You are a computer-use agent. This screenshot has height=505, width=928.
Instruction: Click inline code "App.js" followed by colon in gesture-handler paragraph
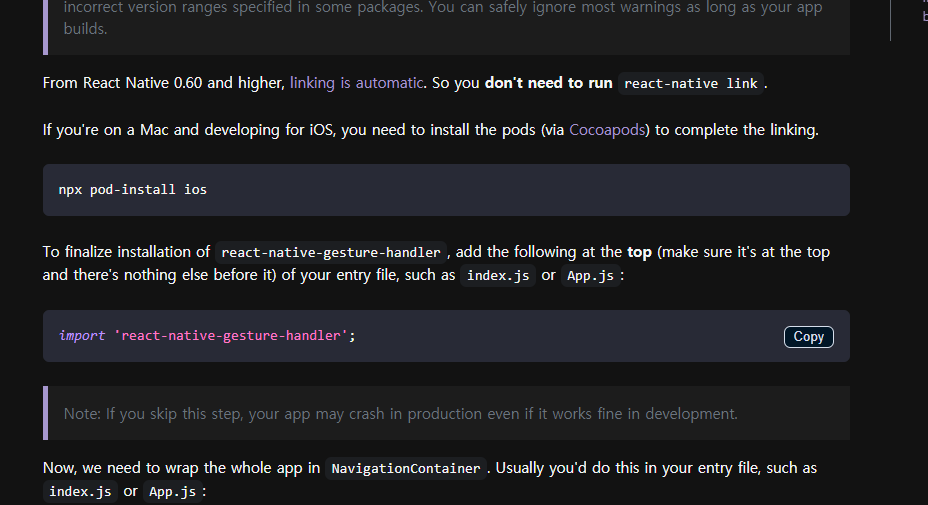(590, 275)
